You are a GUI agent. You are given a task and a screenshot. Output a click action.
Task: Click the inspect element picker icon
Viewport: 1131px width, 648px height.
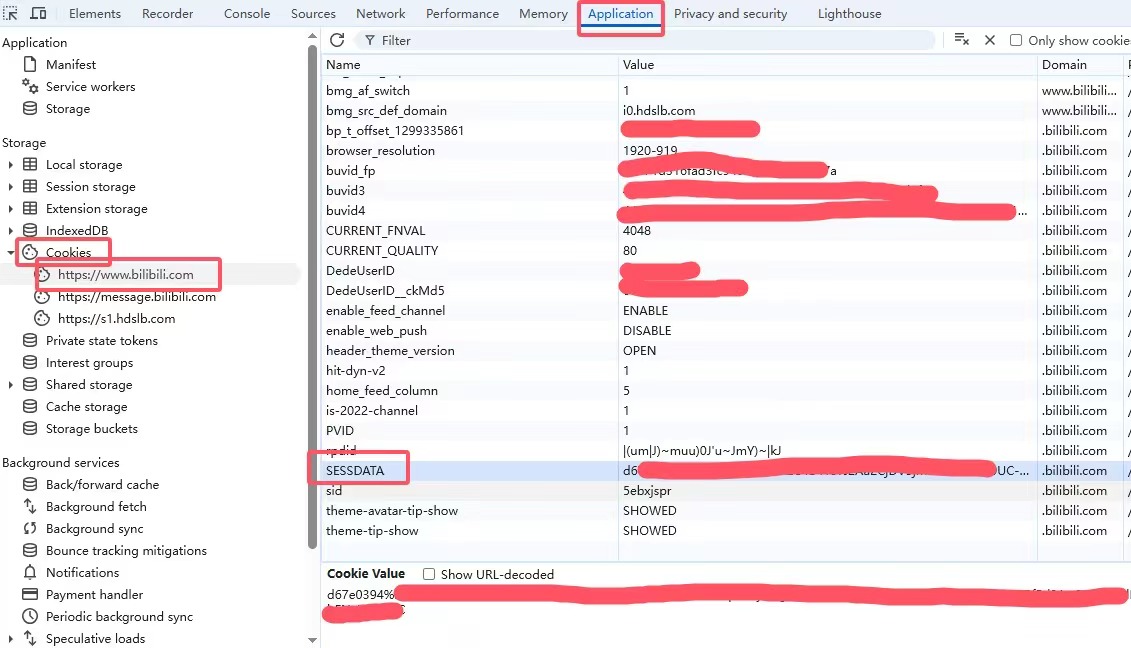pos(12,13)
